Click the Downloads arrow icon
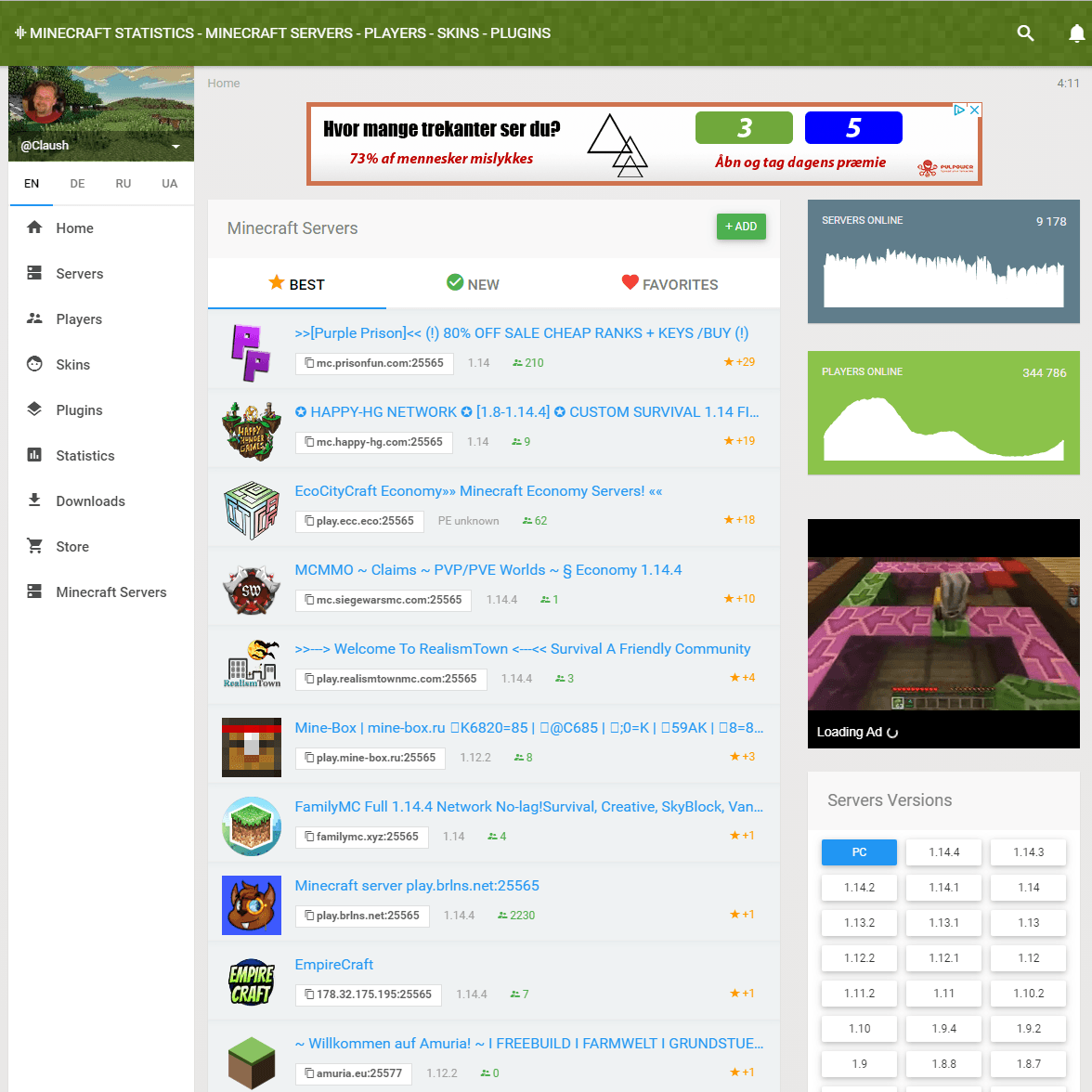 click(x=34, y=500)
